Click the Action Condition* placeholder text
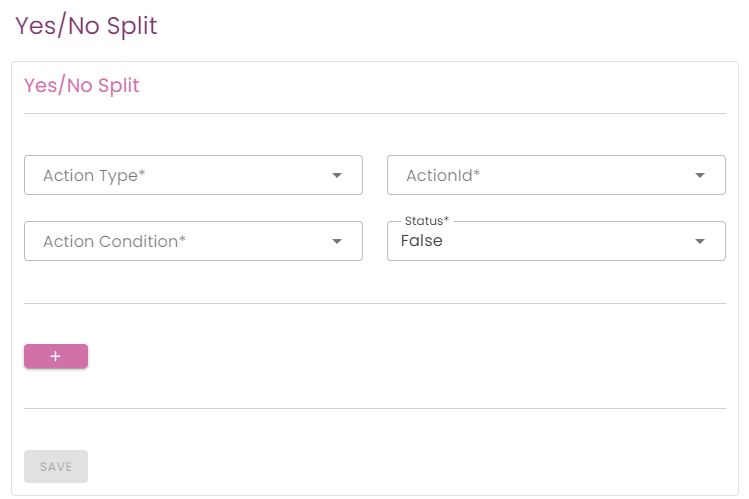The width and height of the screenshot is (749, 499). [x=114, y=242]
